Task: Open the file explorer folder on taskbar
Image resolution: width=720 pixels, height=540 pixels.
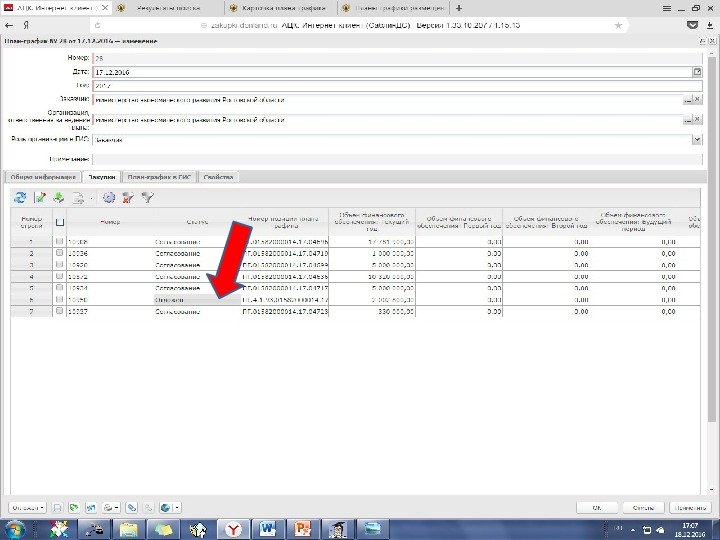Action: (x=129, y=529)
